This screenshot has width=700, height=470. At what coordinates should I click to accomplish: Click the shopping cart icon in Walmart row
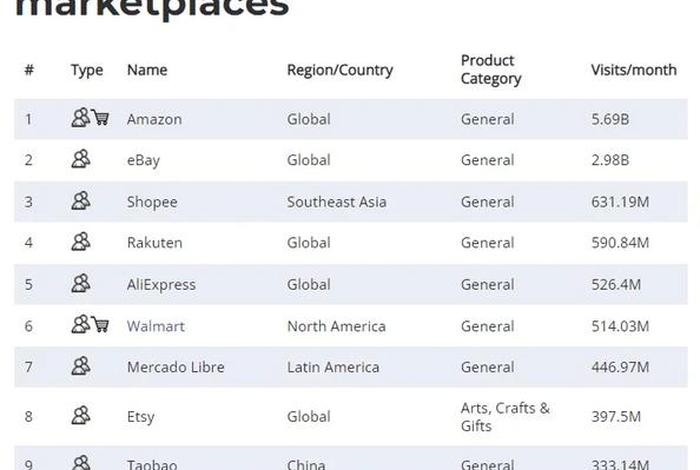pos(100,325)
